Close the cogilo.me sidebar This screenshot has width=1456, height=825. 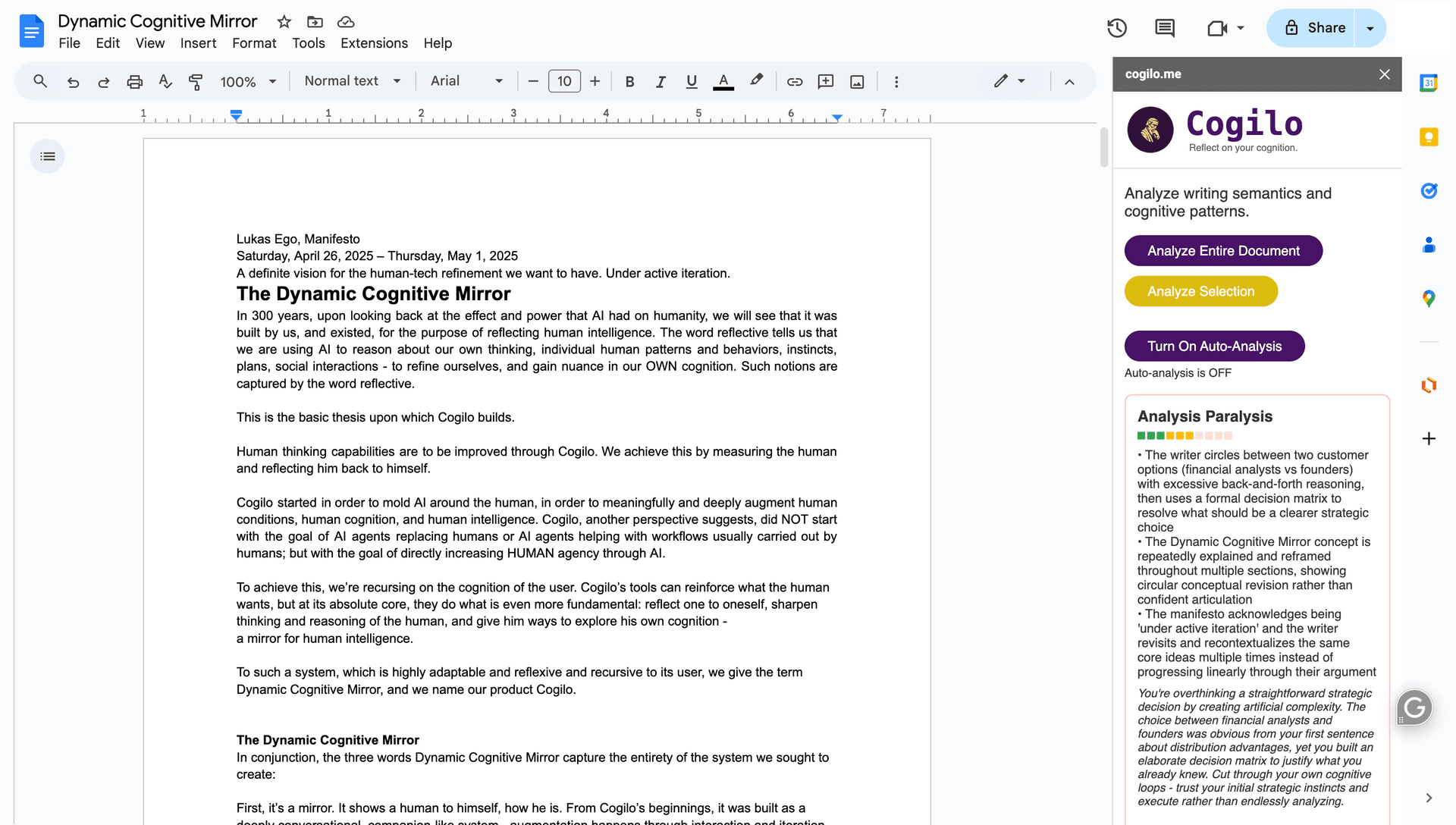pos(1385,74)
